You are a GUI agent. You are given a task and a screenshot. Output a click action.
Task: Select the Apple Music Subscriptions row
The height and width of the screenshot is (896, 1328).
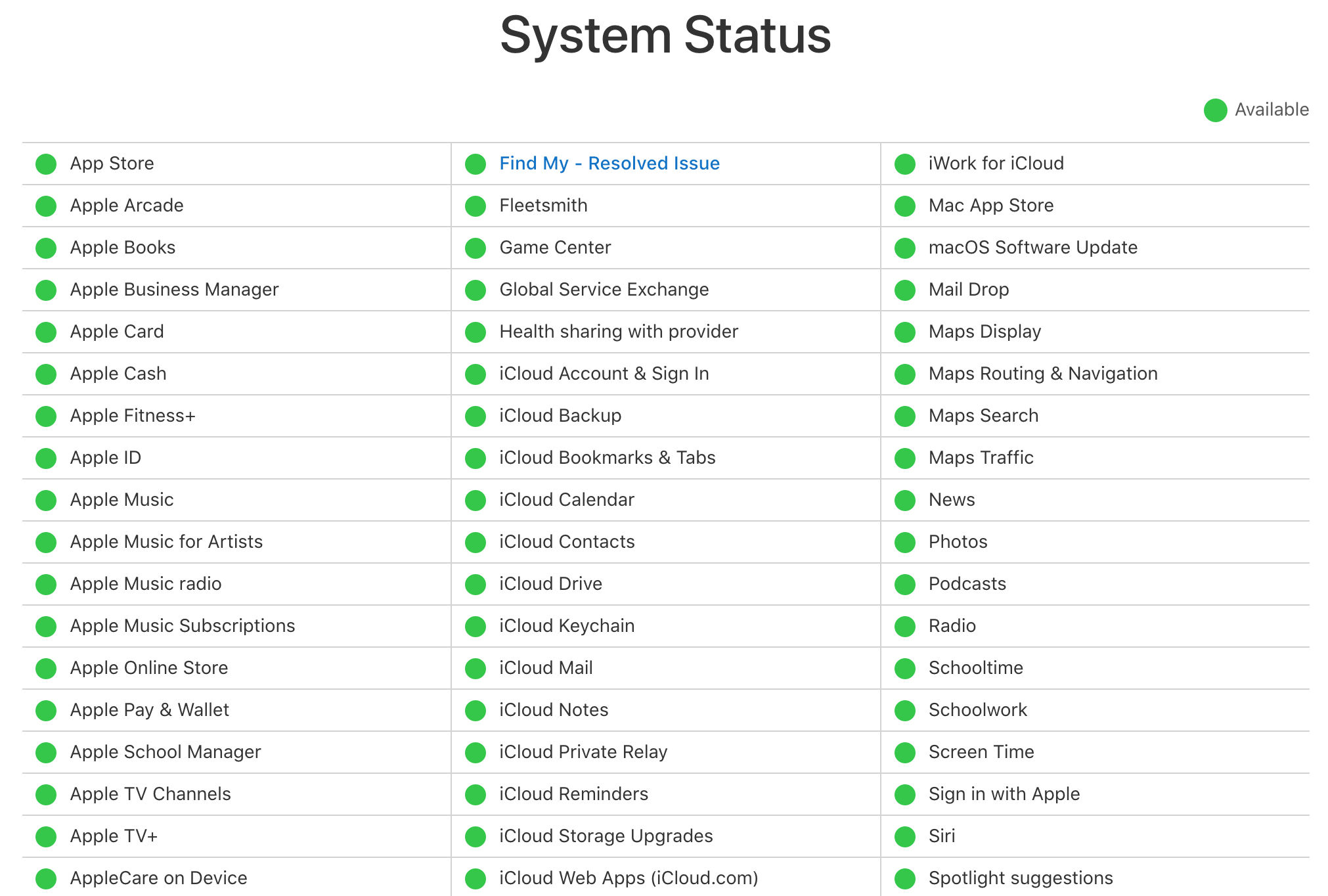[182, 626]
